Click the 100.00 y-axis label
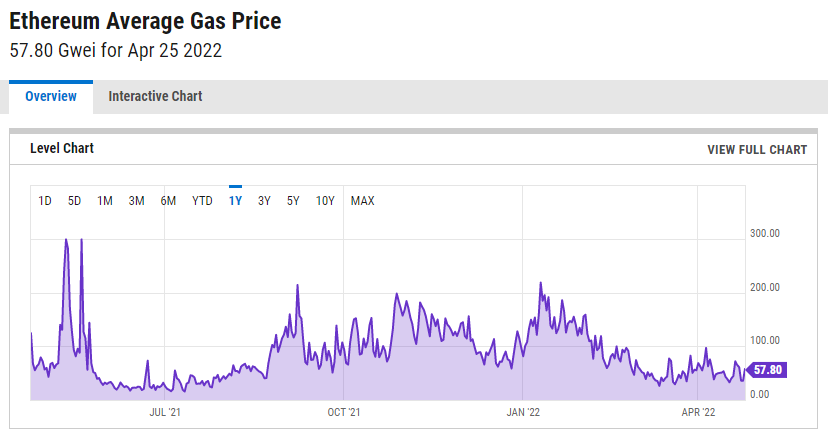This screenshot has height=433, width=828. 765,341
